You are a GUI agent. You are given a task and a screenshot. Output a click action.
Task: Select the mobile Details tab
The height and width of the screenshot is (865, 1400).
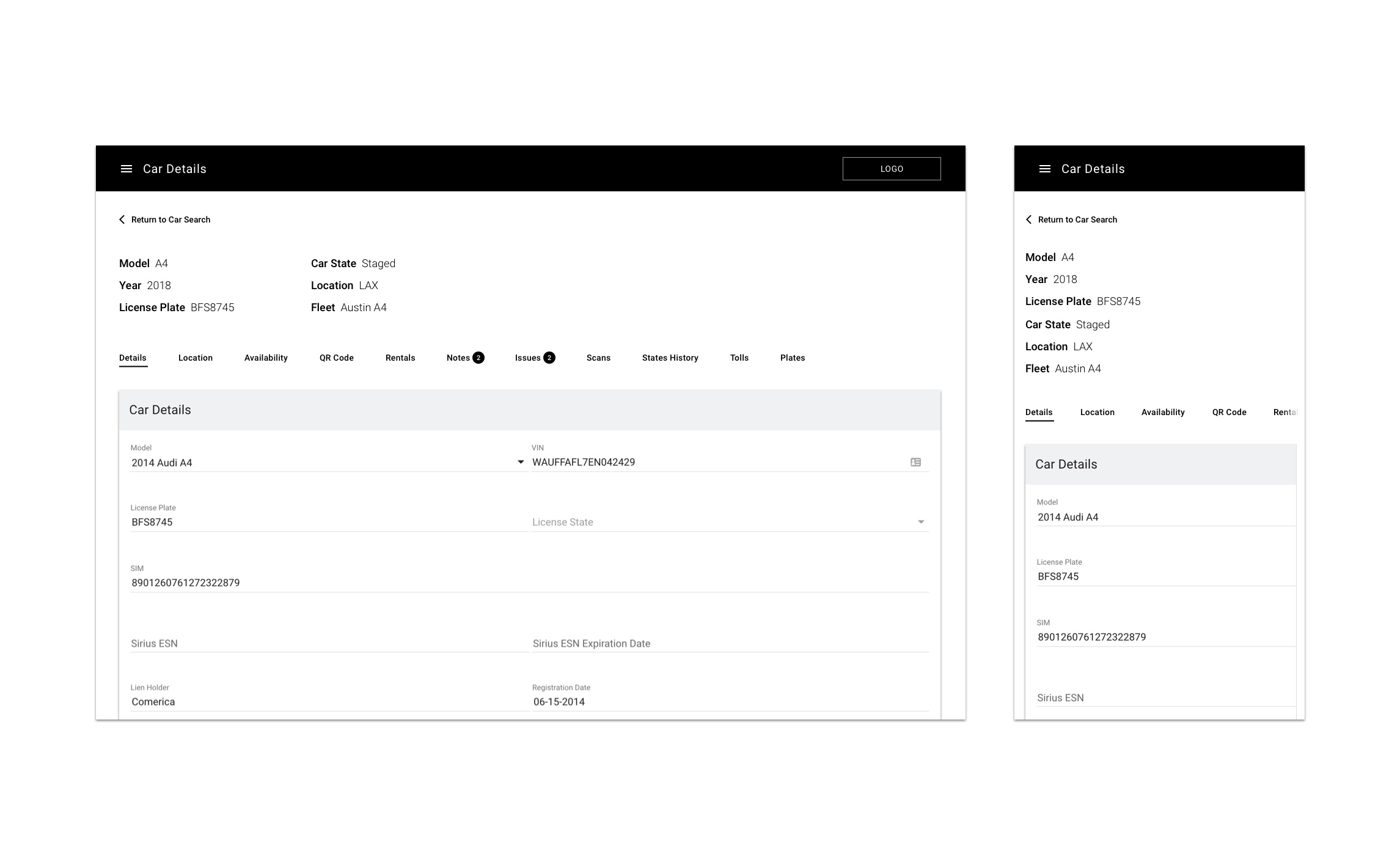point(1039,412)
